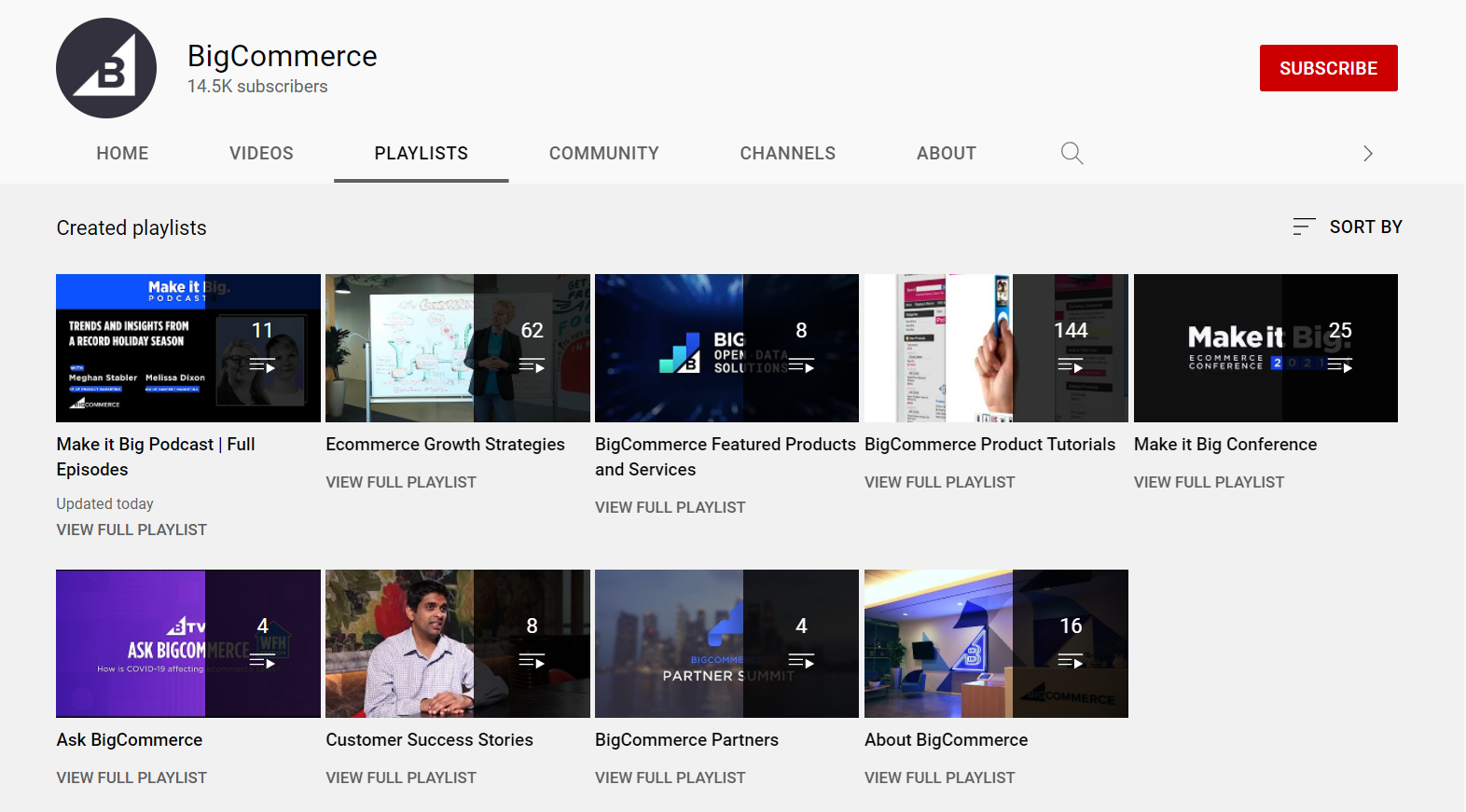1466x812 pixels.
Task: Click the play-all icon on 11-video playlist
Action: tap(262, 365)
